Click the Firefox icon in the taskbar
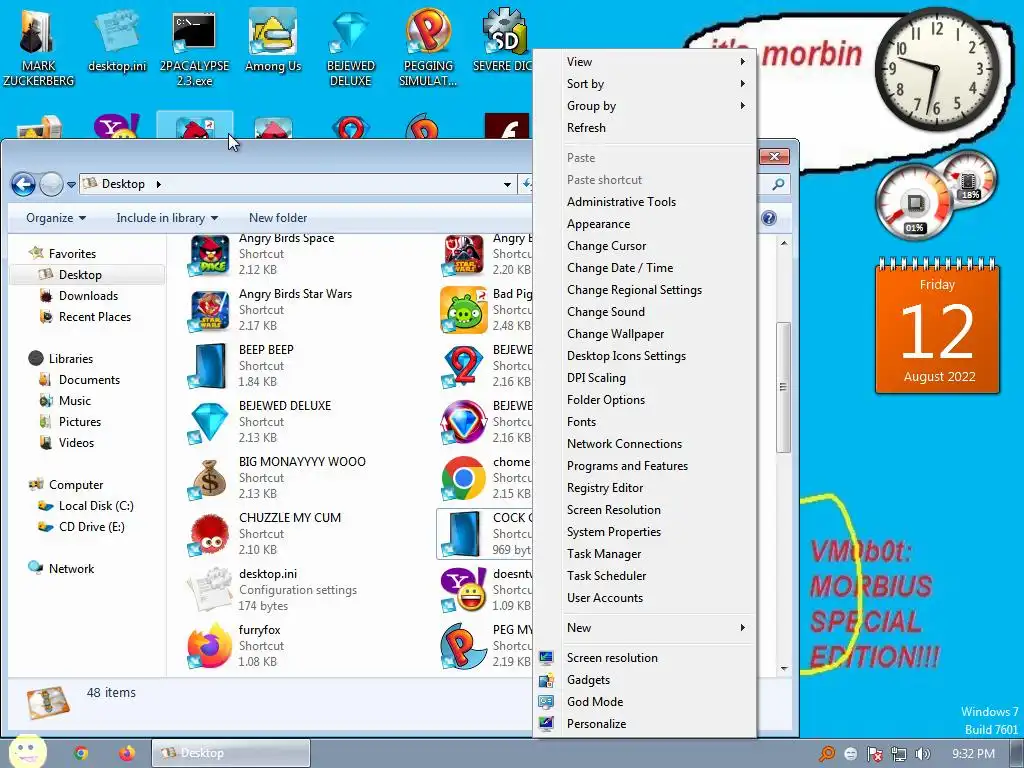This screenshot has width=1024, height=768. [127, 753]
